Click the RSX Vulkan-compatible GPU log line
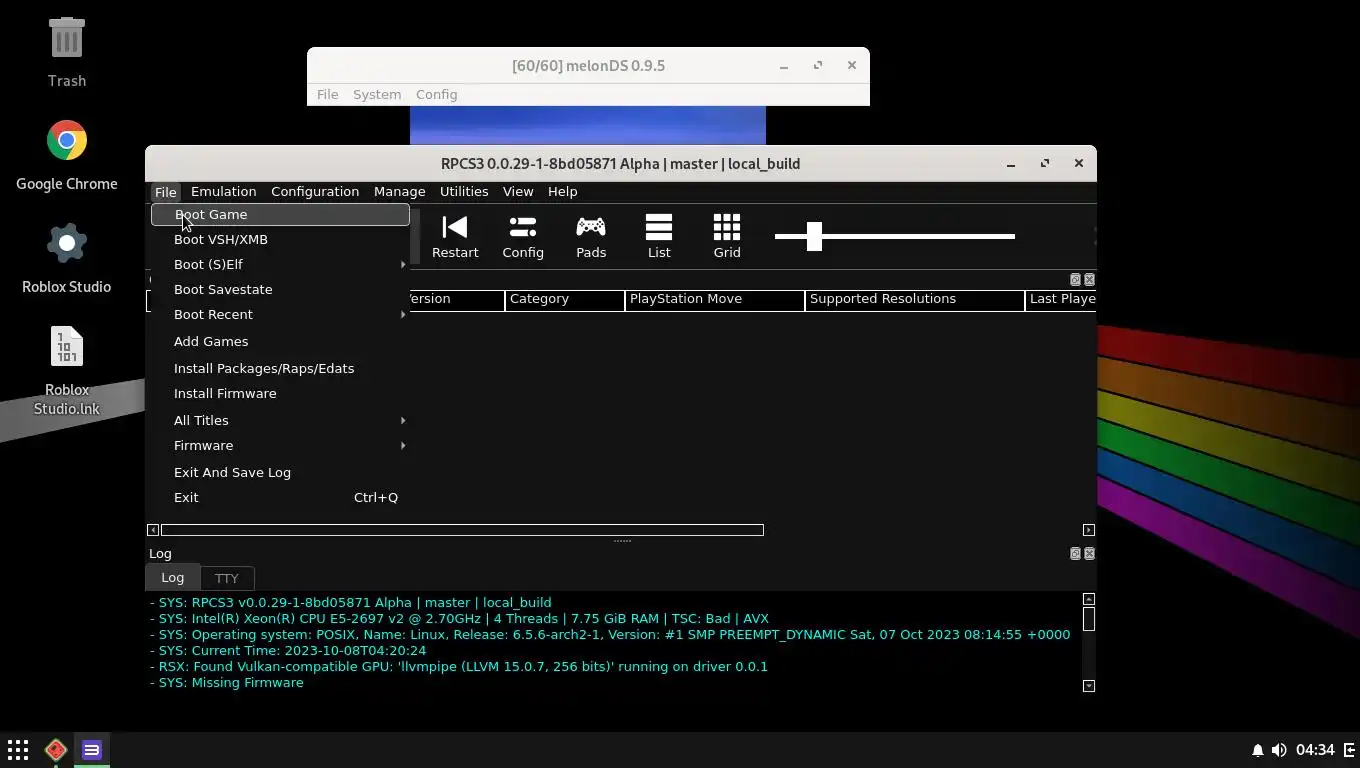1360x768 pixels. pos(459,667)
